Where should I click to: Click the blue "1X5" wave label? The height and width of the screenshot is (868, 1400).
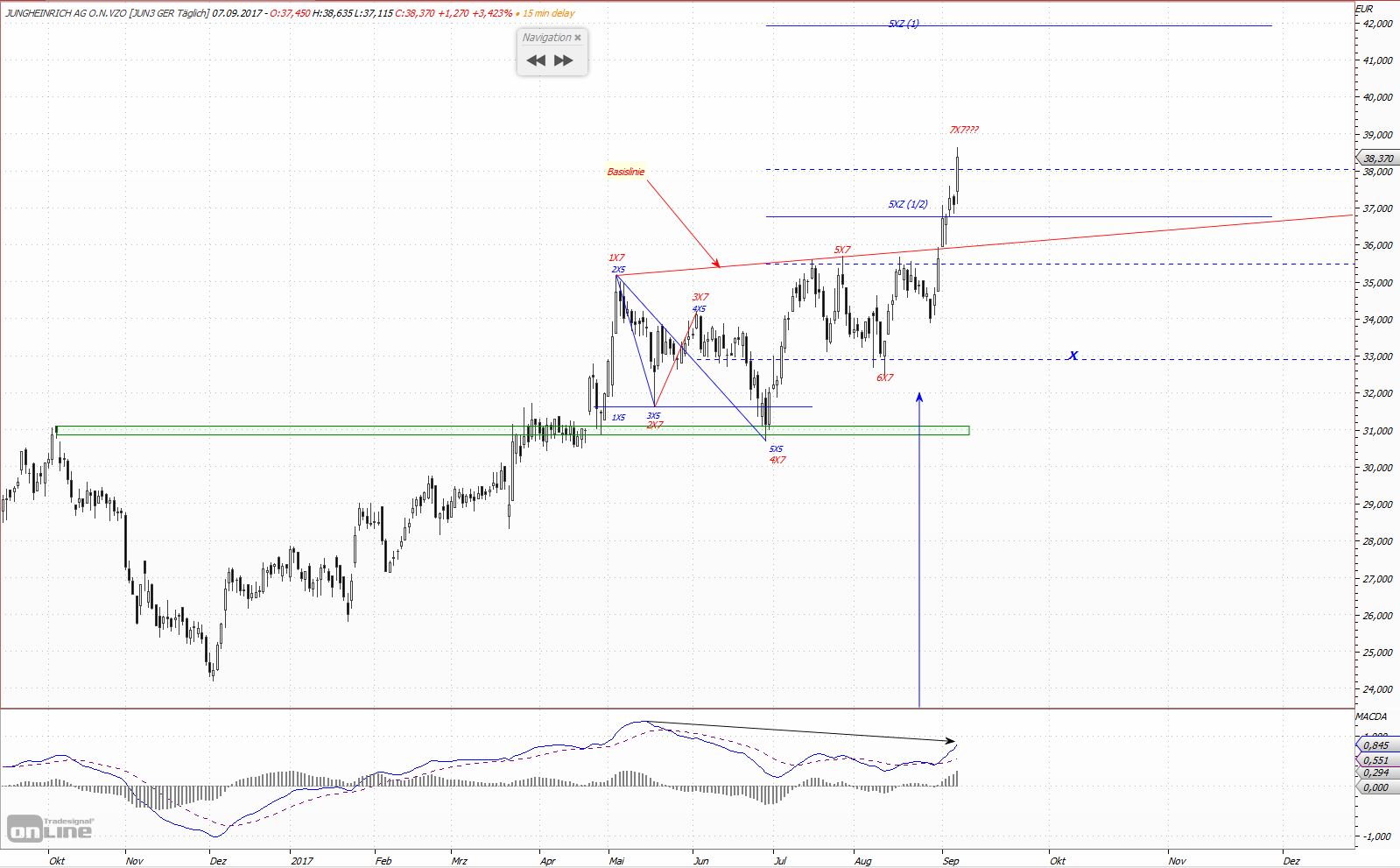pyautogui.click(x=618, y=418)
